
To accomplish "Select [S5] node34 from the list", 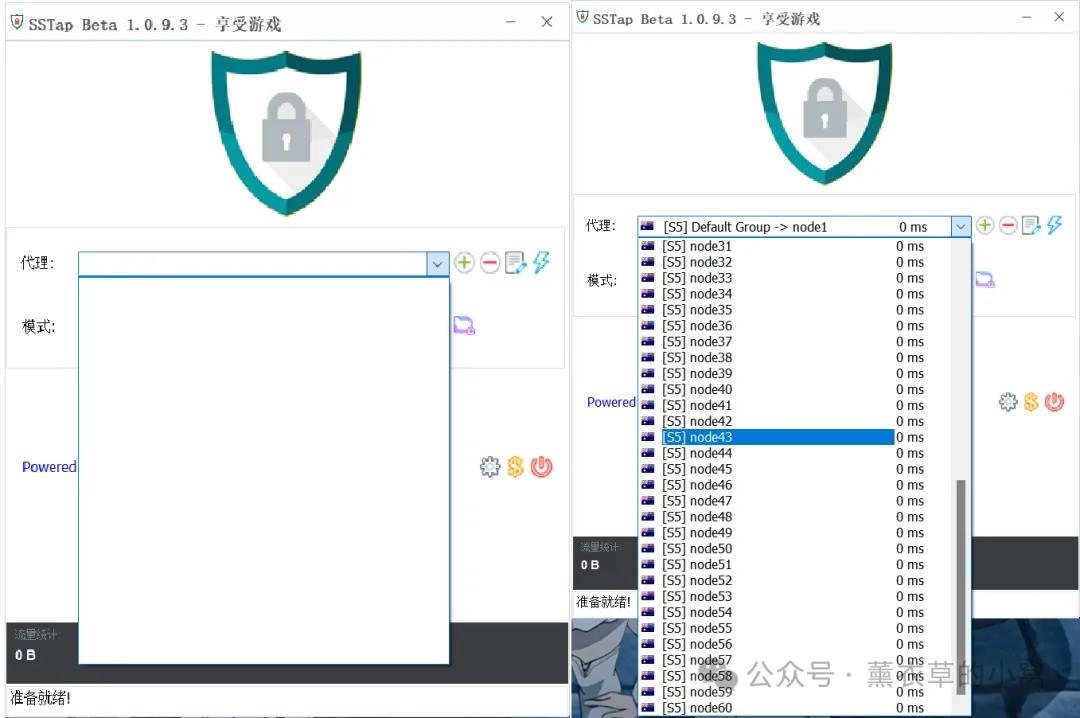I will (795, 294).
